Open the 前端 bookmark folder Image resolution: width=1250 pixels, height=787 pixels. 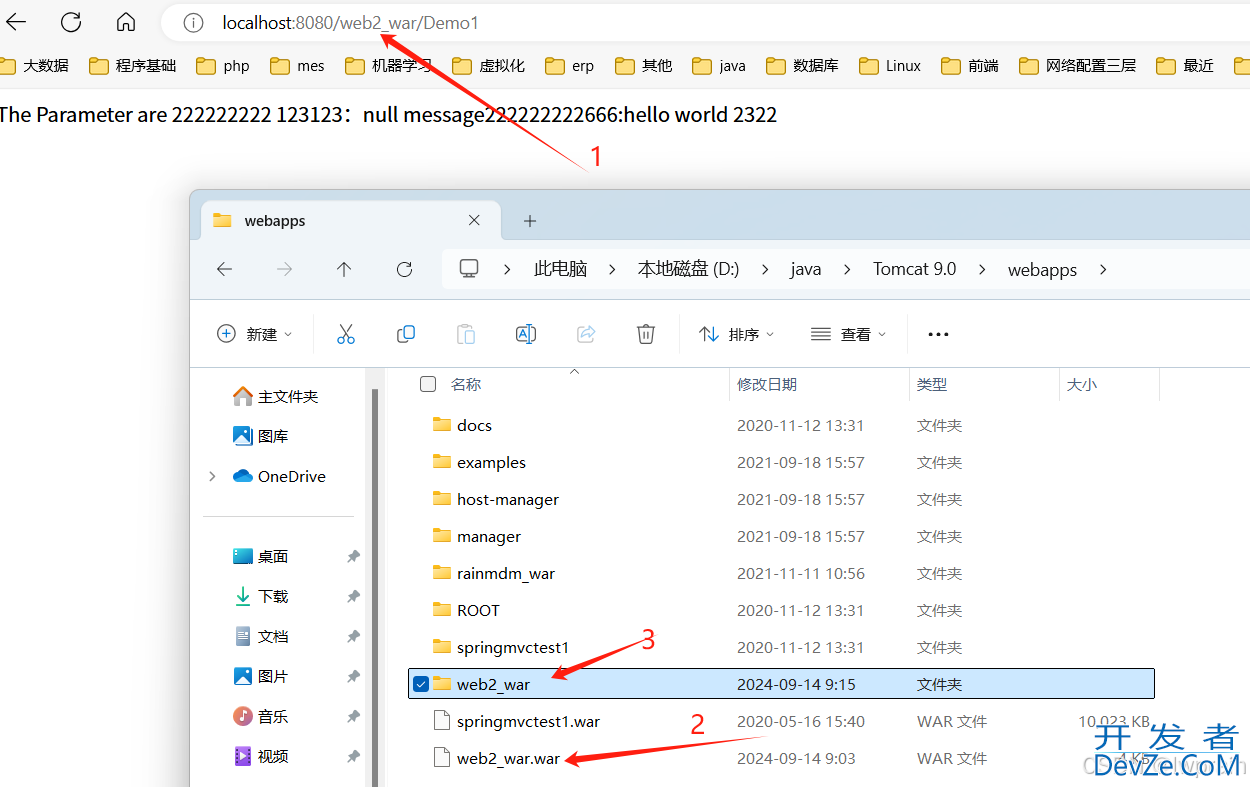pos(970,66)
